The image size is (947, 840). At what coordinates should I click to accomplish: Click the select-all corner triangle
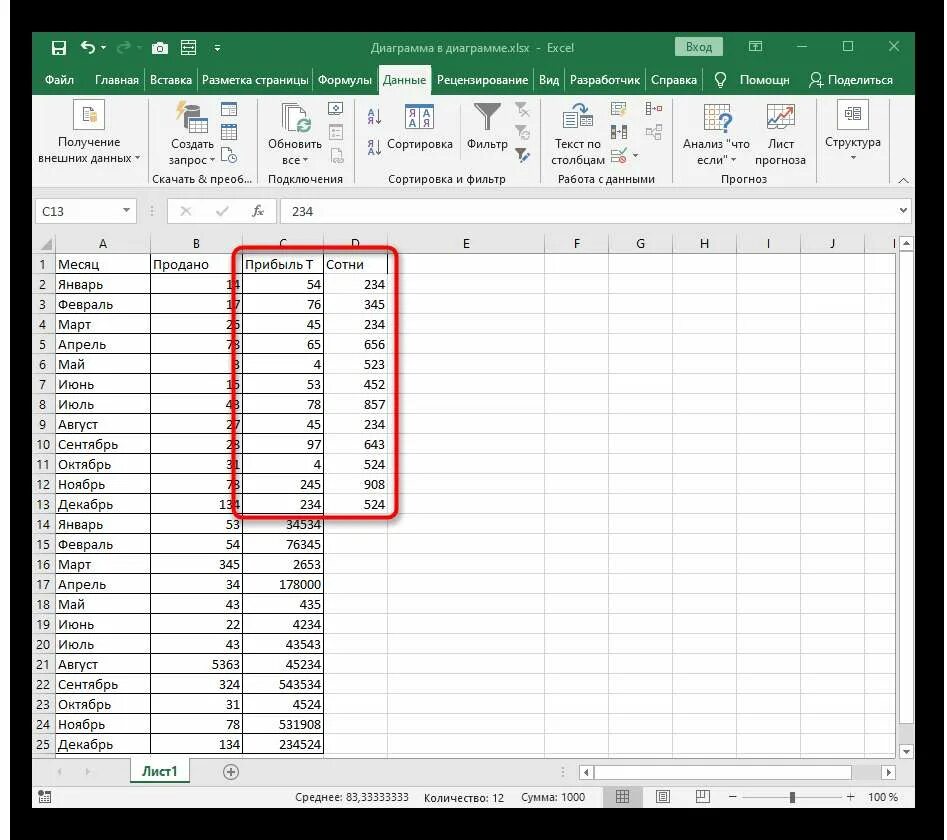coord(46,244)
